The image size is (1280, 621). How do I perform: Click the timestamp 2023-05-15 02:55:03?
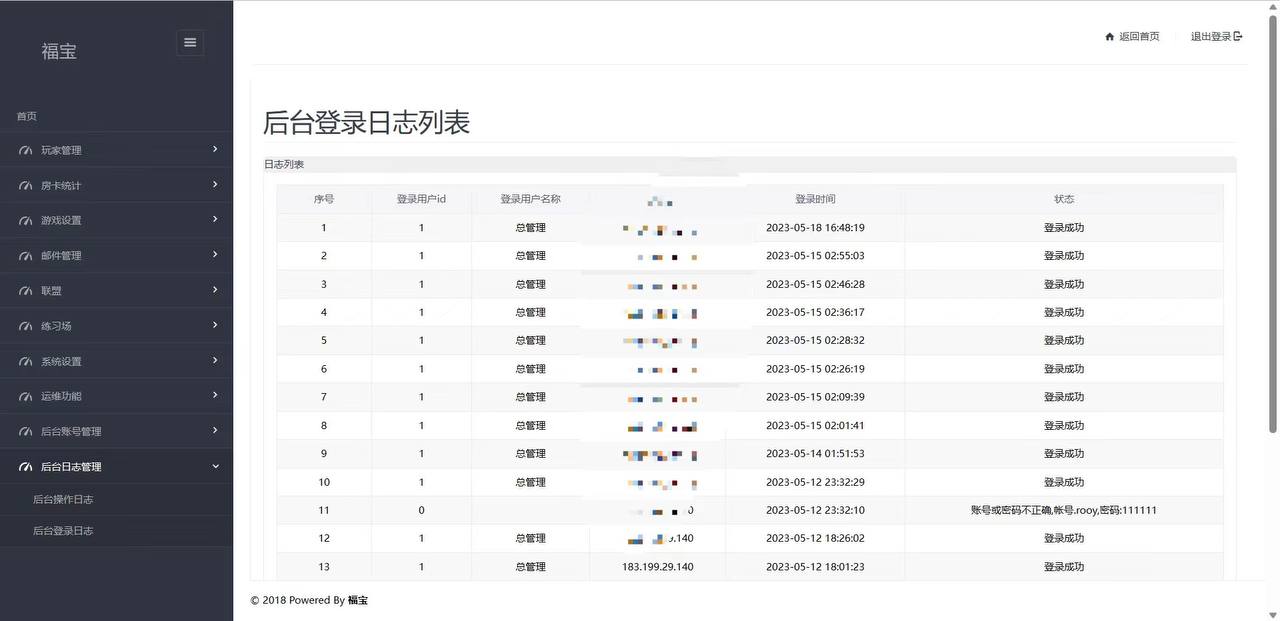(815, 256)
